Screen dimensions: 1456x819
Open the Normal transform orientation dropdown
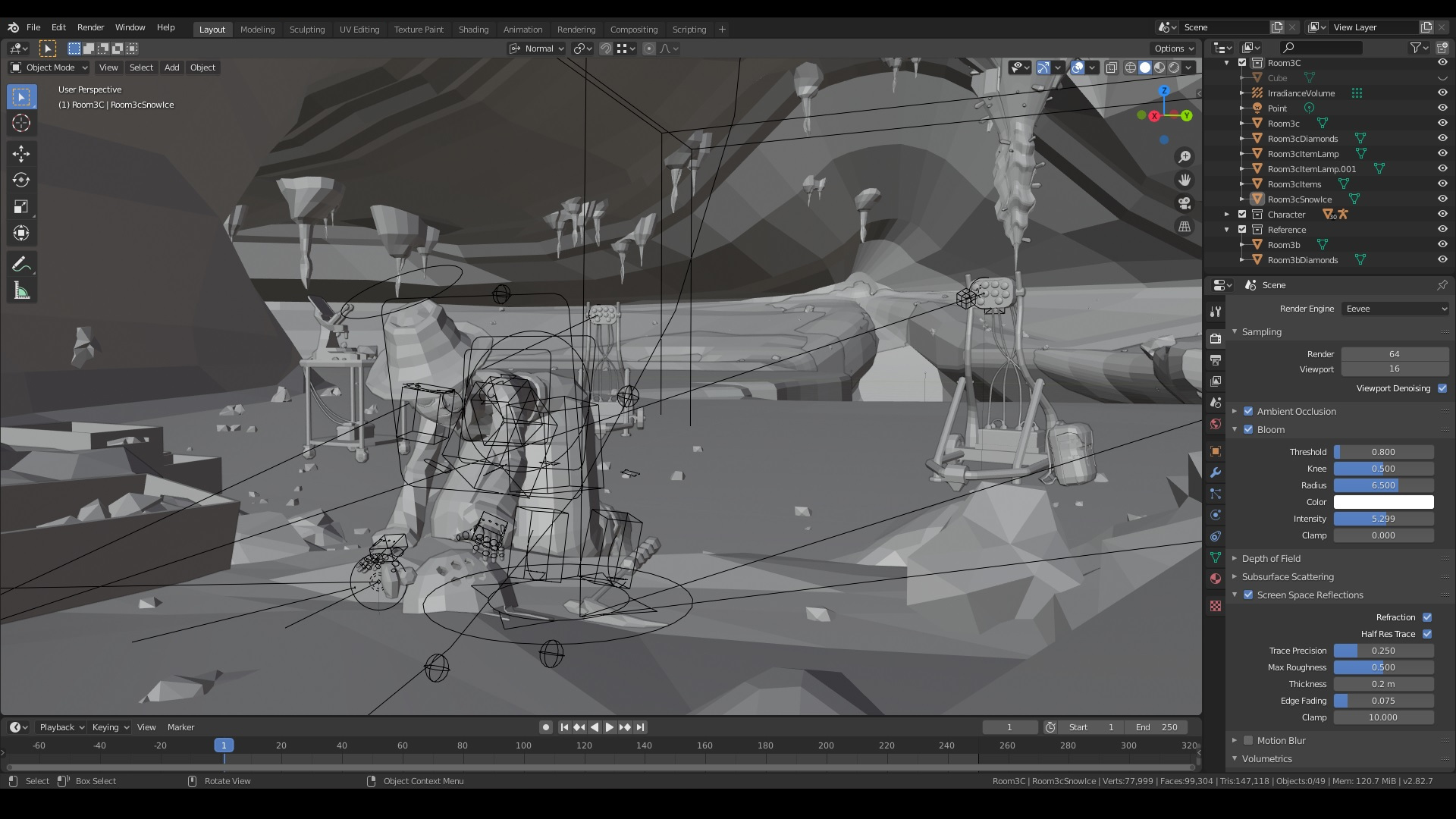coord(537,49)
